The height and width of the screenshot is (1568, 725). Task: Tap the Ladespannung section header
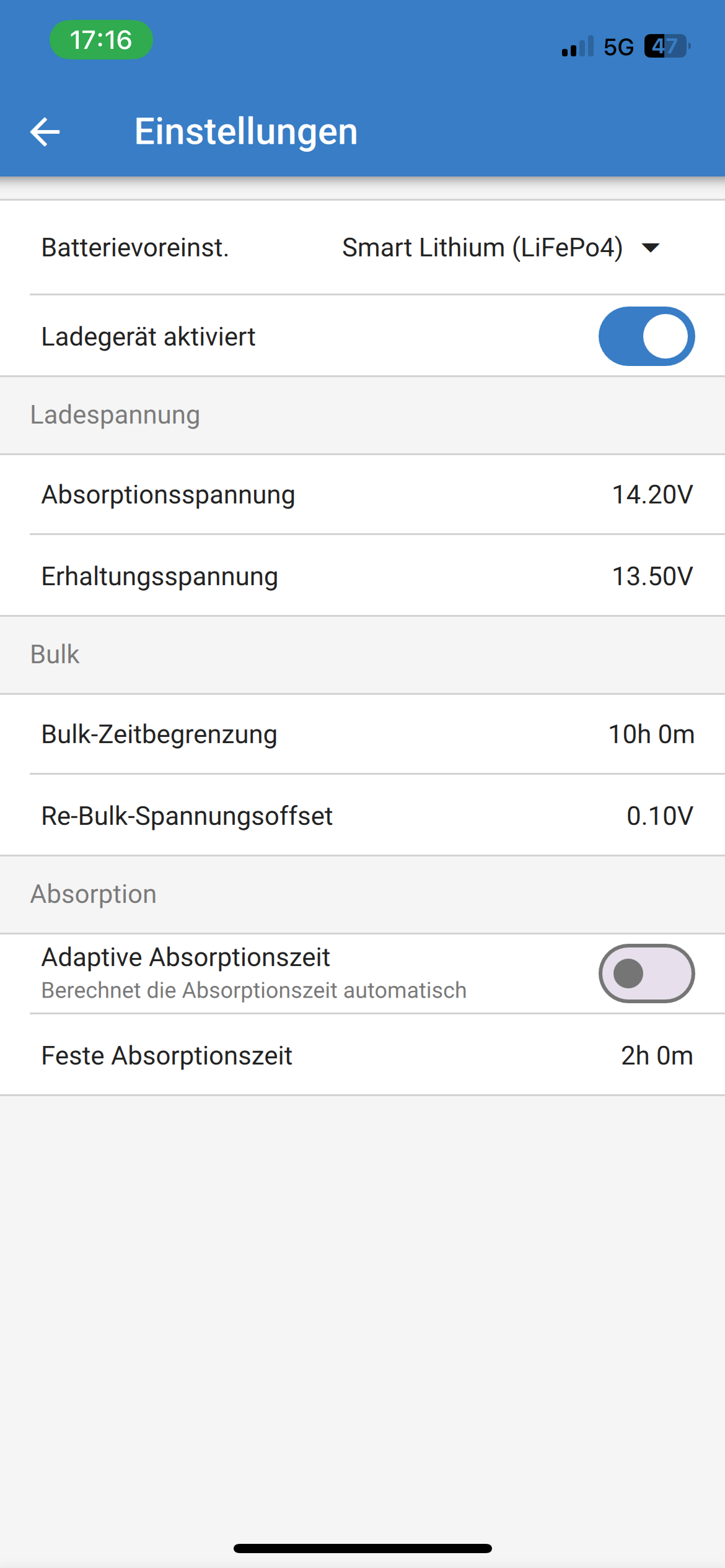coord(115,415)
